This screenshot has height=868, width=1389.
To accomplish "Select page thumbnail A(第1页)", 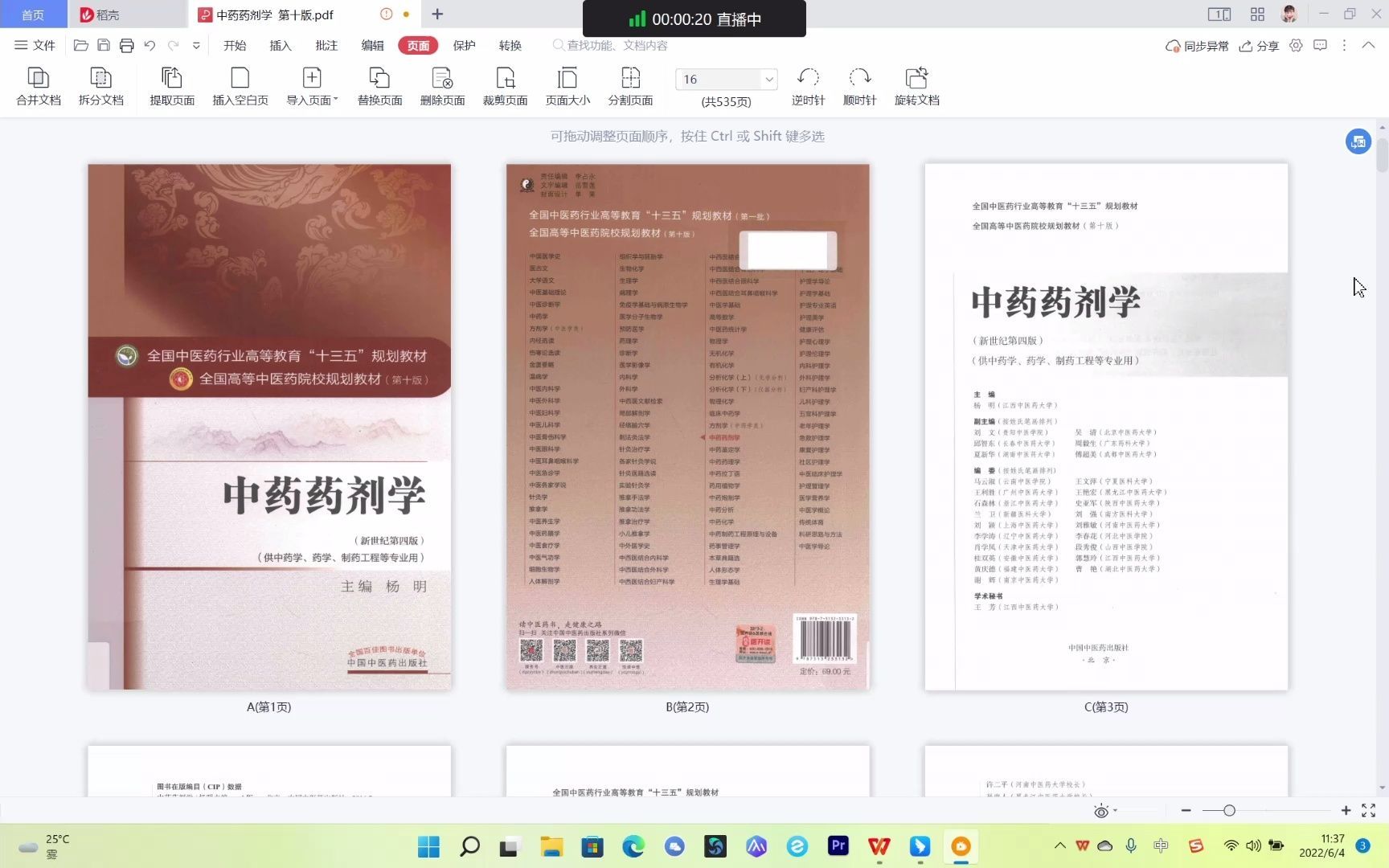I will (x=269, y=427).
